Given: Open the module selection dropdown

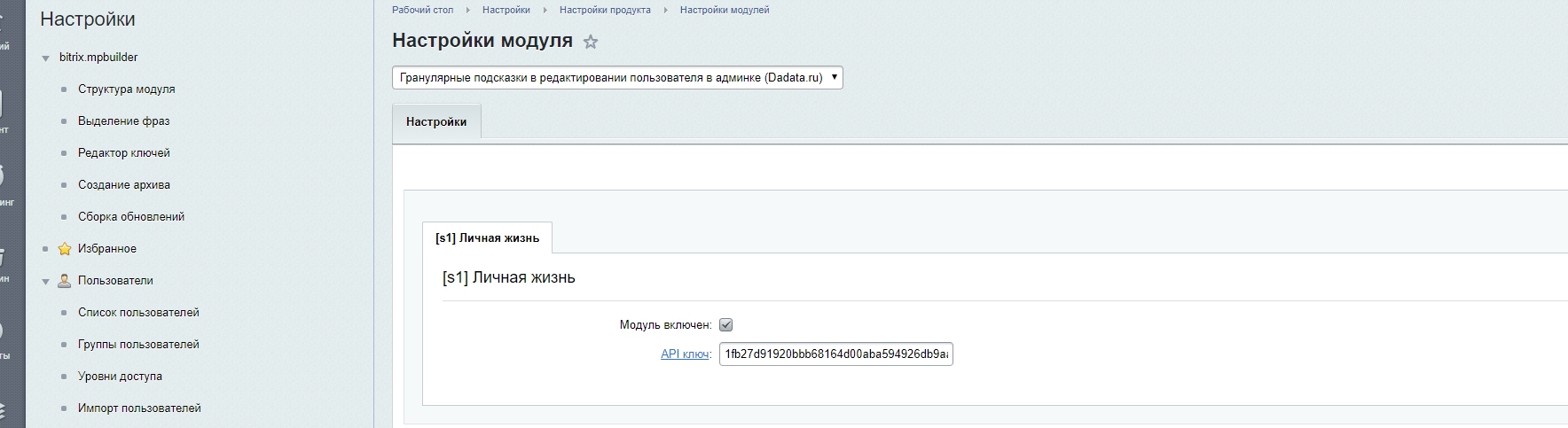Looking at the screenshot, I should [617, 78].
